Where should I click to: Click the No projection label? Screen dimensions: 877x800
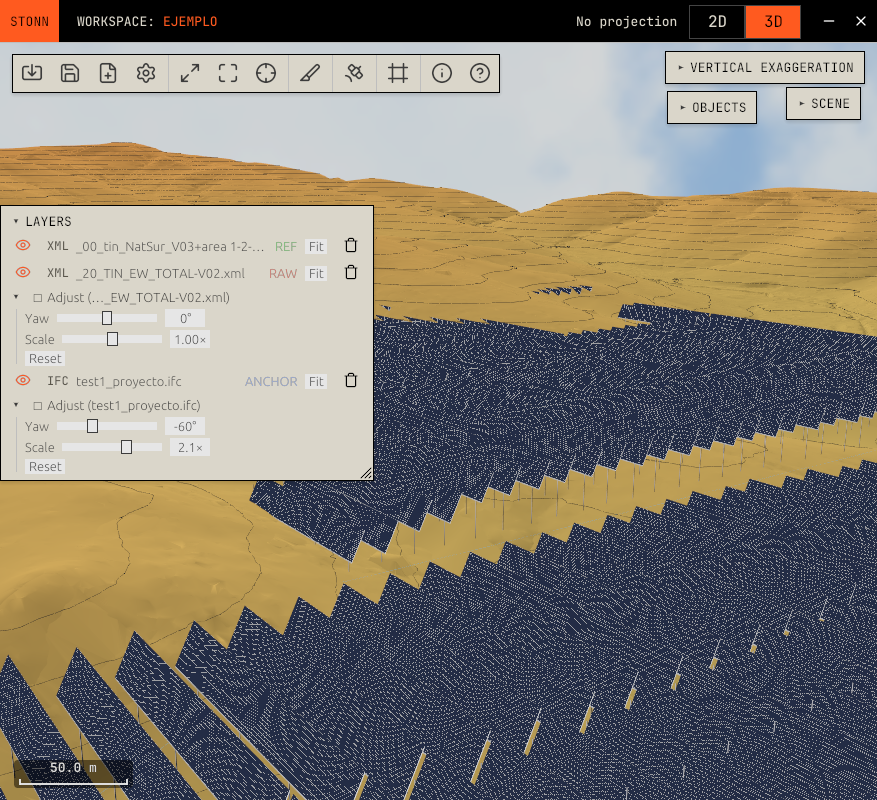click(626, 22)
